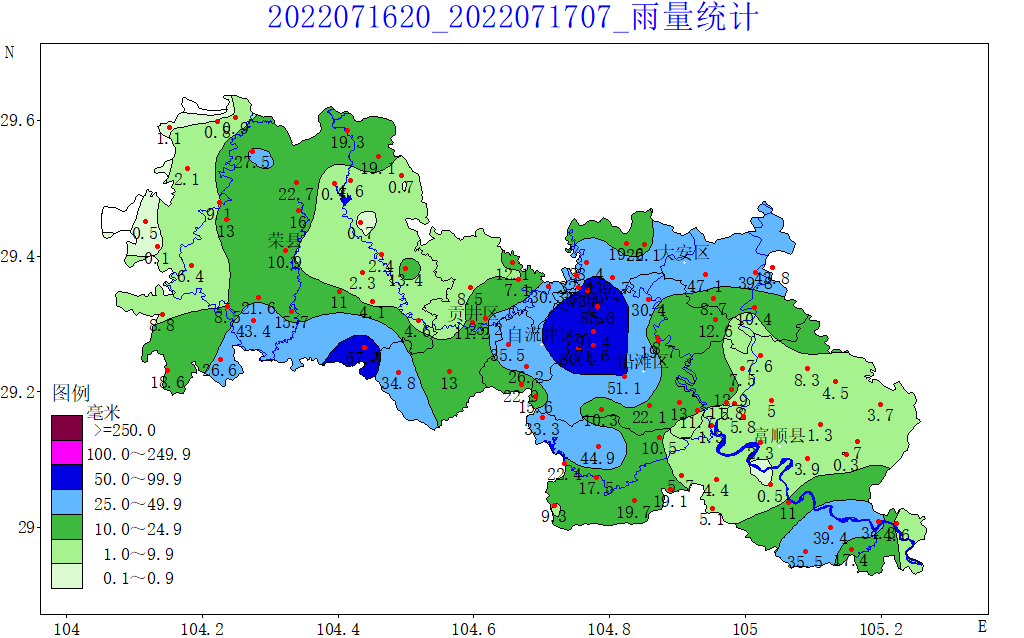This screenshot has width=1024, height=638.
Task: Click the map title 2022071620_2022071707_雨量统计
Action: tap(513, 17)
